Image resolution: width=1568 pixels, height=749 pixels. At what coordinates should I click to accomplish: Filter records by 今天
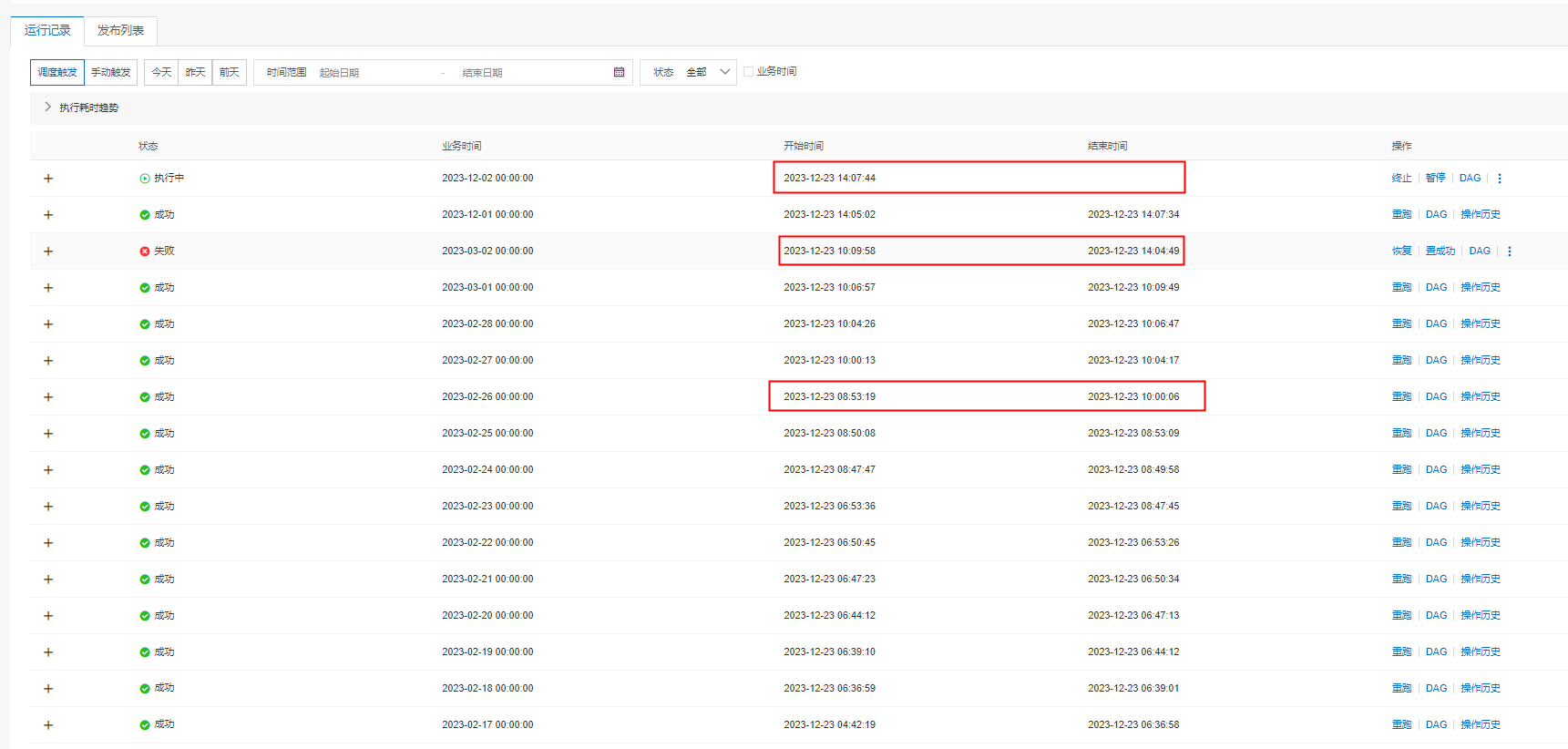pyautogui.click(x=161, y=72)
